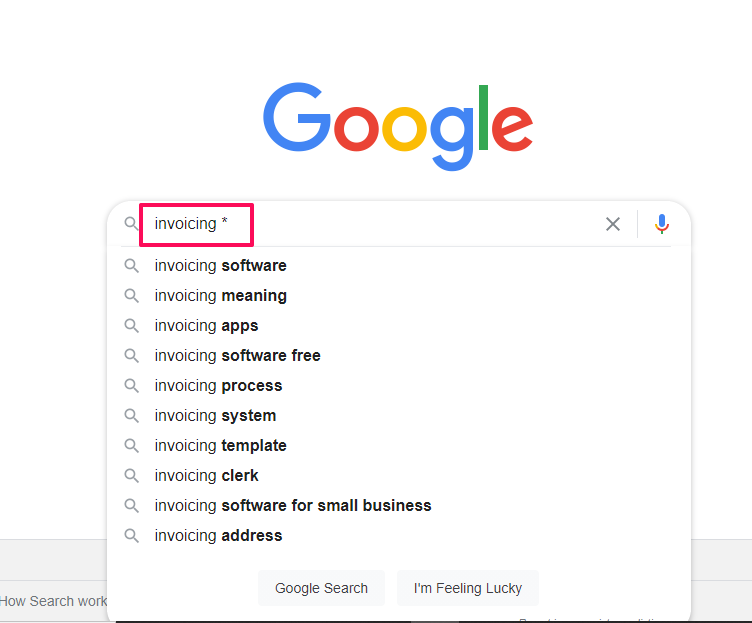Screen dimensions: 752x623
Task: Select the 'invoicing template' suggestion
Action: 220,446
